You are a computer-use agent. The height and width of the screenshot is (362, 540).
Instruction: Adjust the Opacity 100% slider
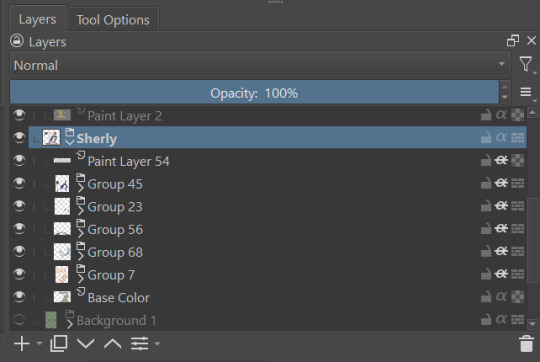click(254, 92)
